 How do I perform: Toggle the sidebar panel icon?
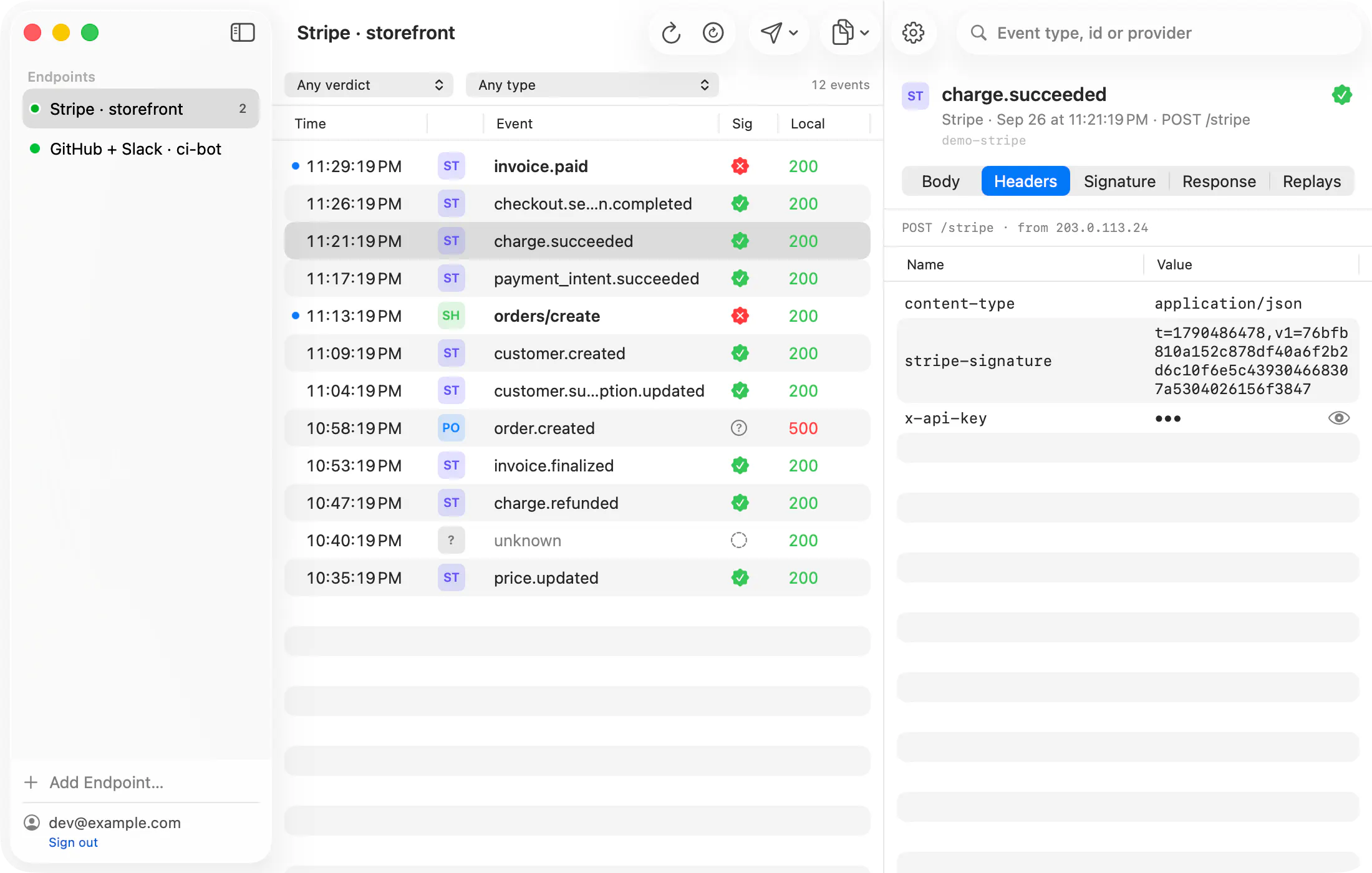243,32
